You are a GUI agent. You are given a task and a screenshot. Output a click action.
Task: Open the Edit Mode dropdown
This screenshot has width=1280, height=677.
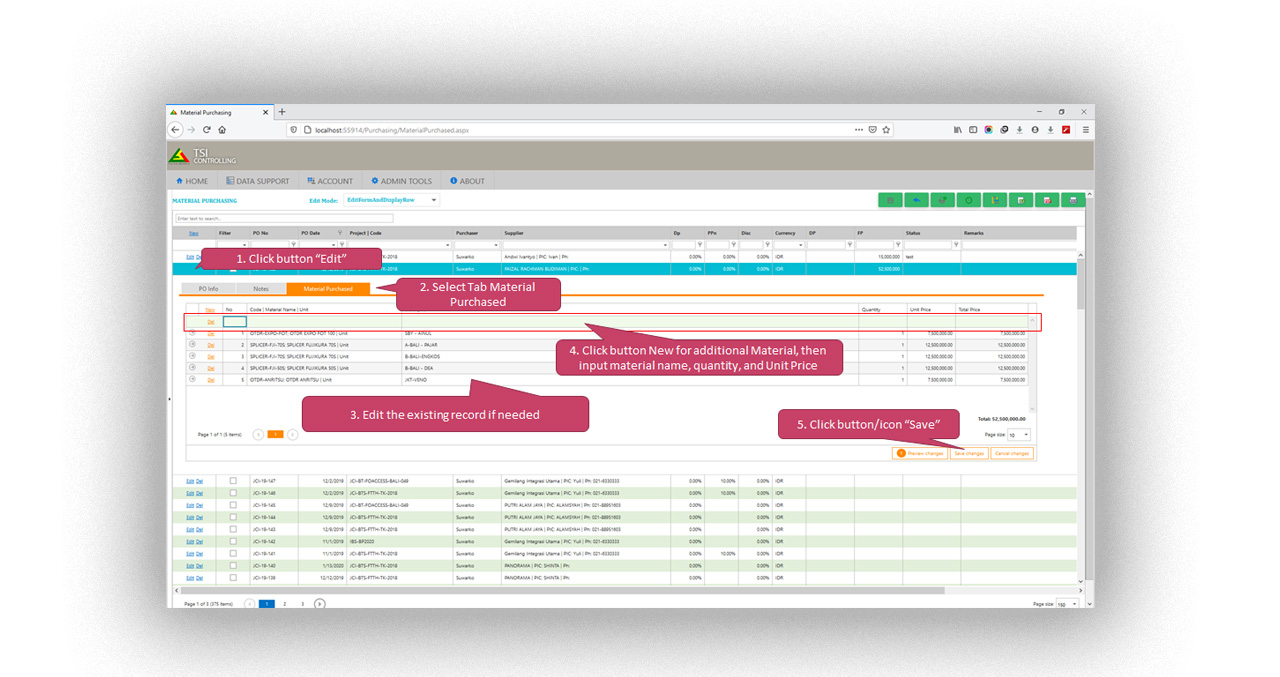click(391, 199)
